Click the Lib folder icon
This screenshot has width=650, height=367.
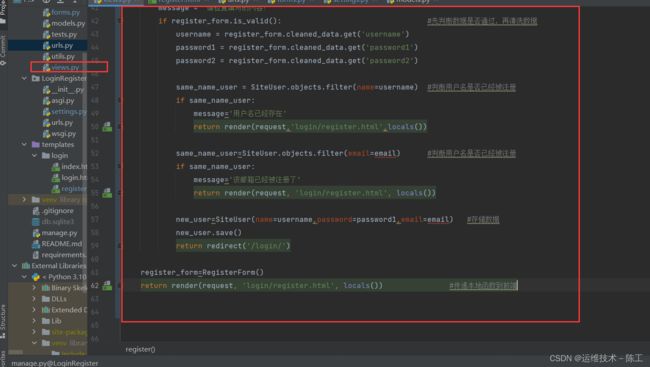46,321
